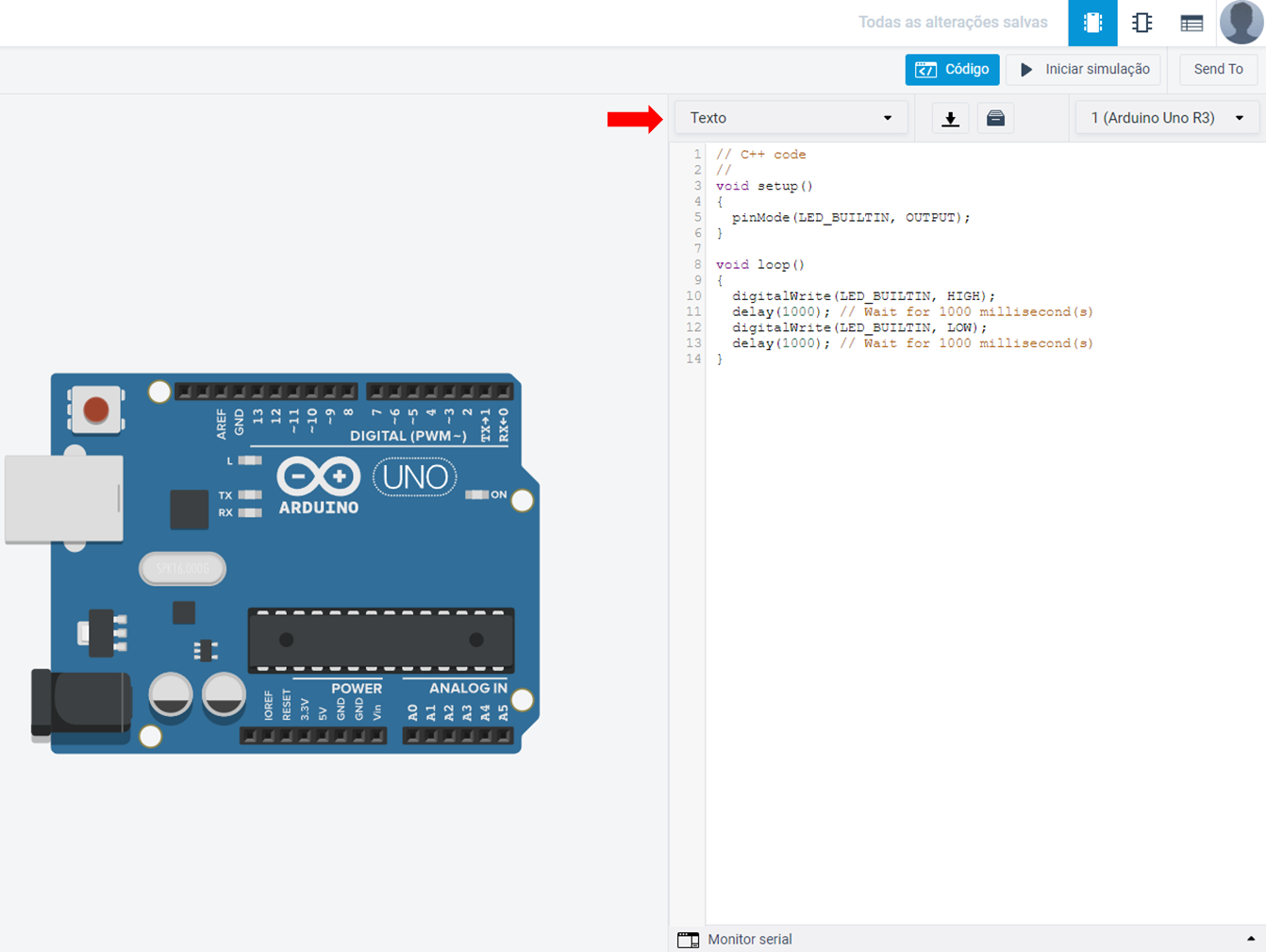Image resolution: width=1266 pixels, height=952 pixels.
Task: Click the A0 analog pin header
Action: coord(412,736)
